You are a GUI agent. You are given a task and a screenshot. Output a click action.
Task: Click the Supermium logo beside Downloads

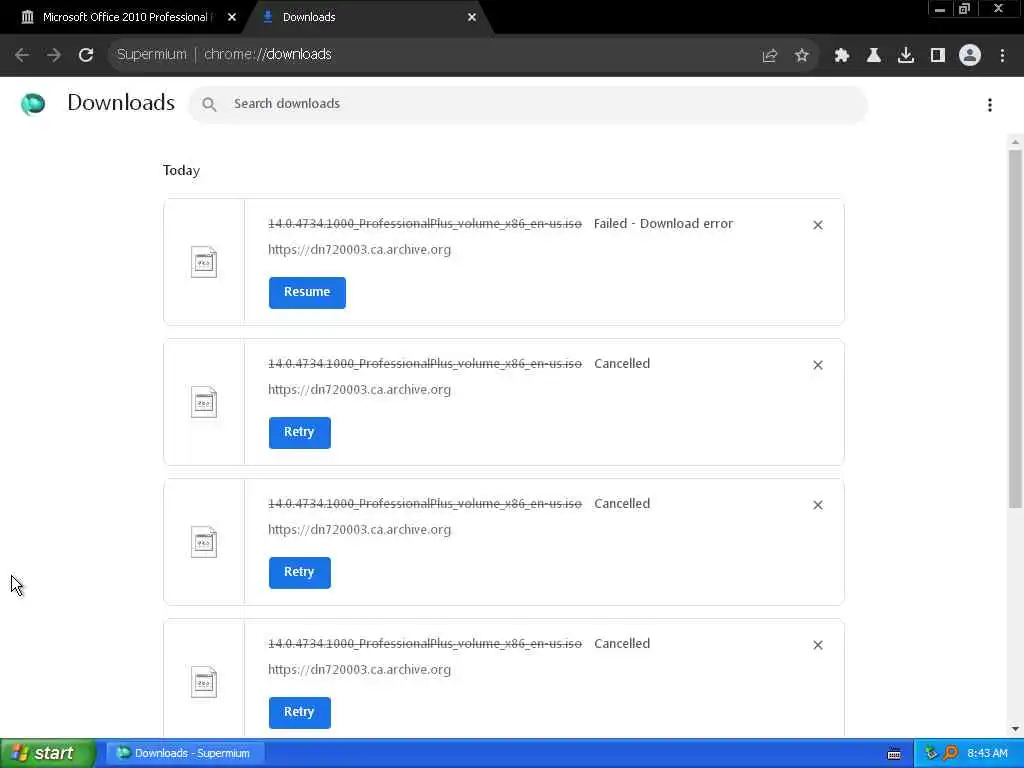coord(33,104)
